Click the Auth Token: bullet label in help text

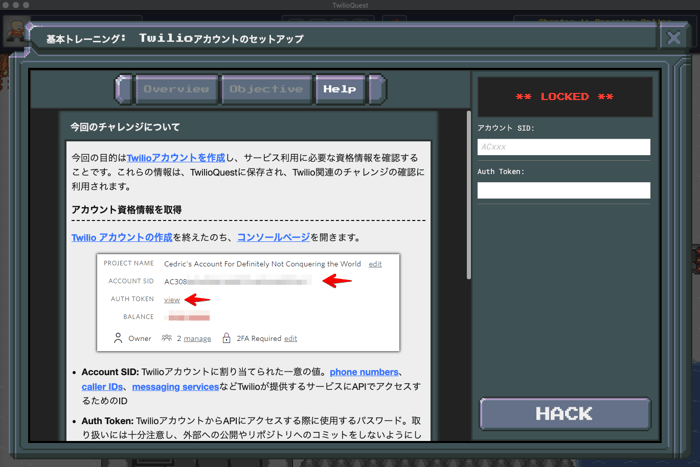108,421
